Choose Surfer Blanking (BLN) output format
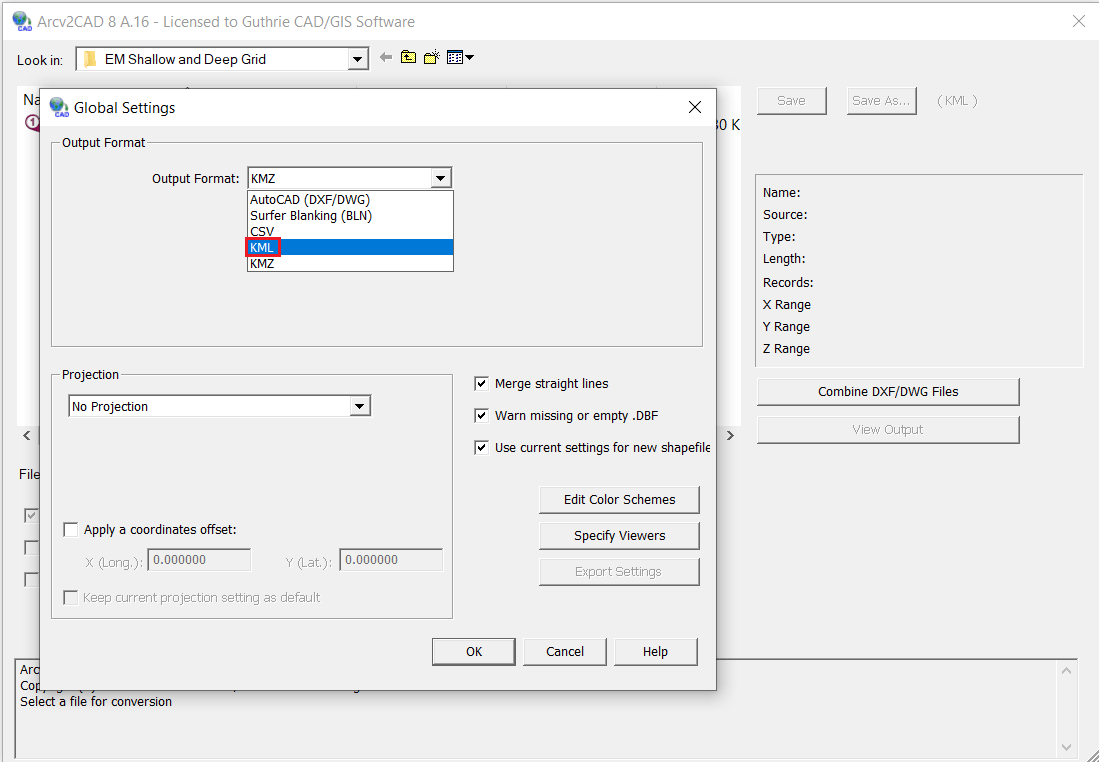Screen dimensions: 1099x762 point(350,216)
